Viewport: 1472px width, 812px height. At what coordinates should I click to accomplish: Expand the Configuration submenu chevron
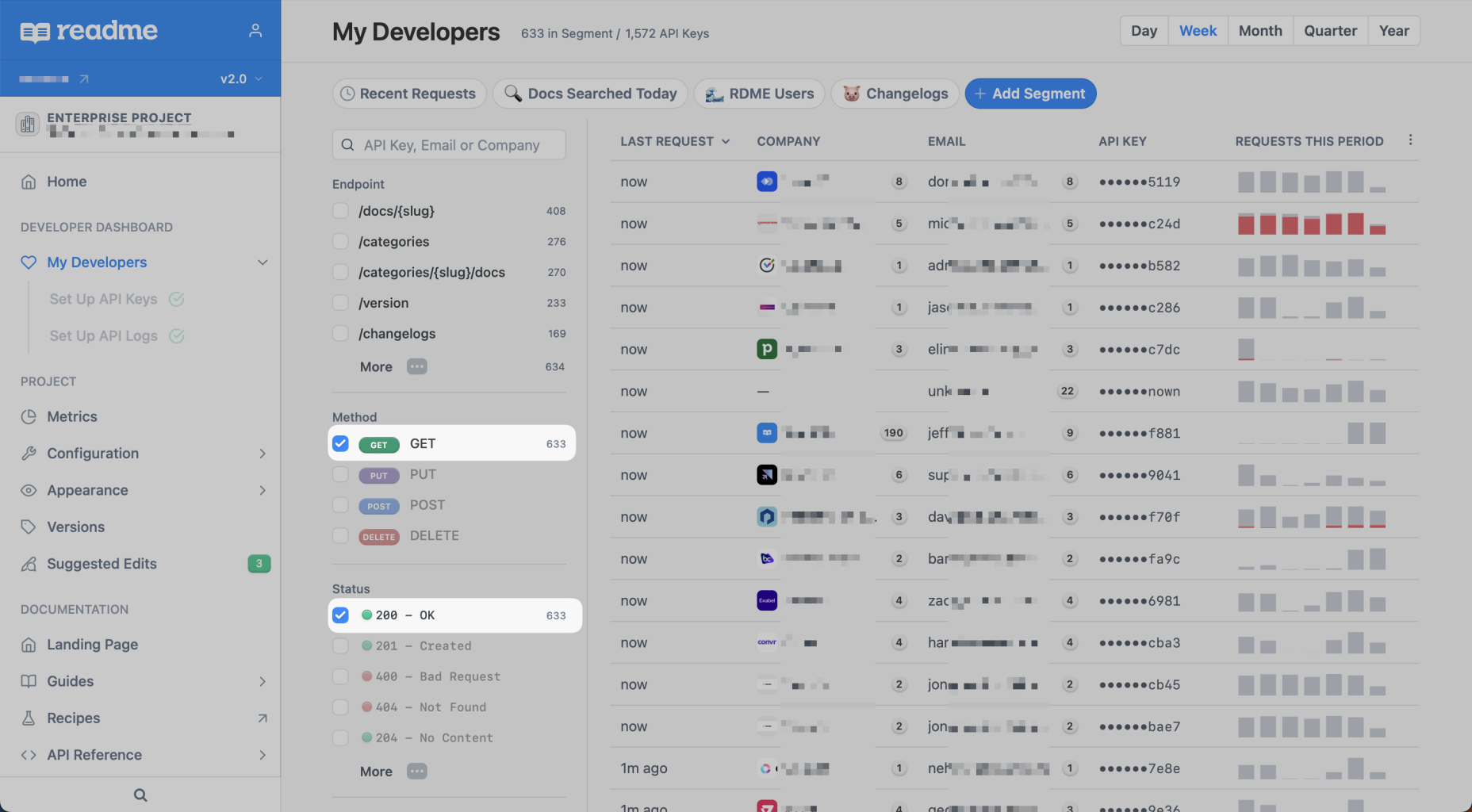click(263, 454)
